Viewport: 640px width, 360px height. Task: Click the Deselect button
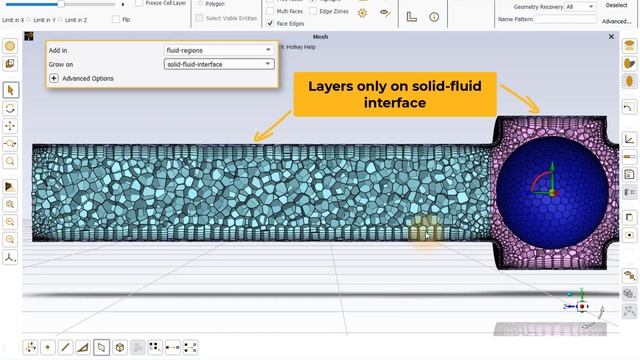pos(616,5)
